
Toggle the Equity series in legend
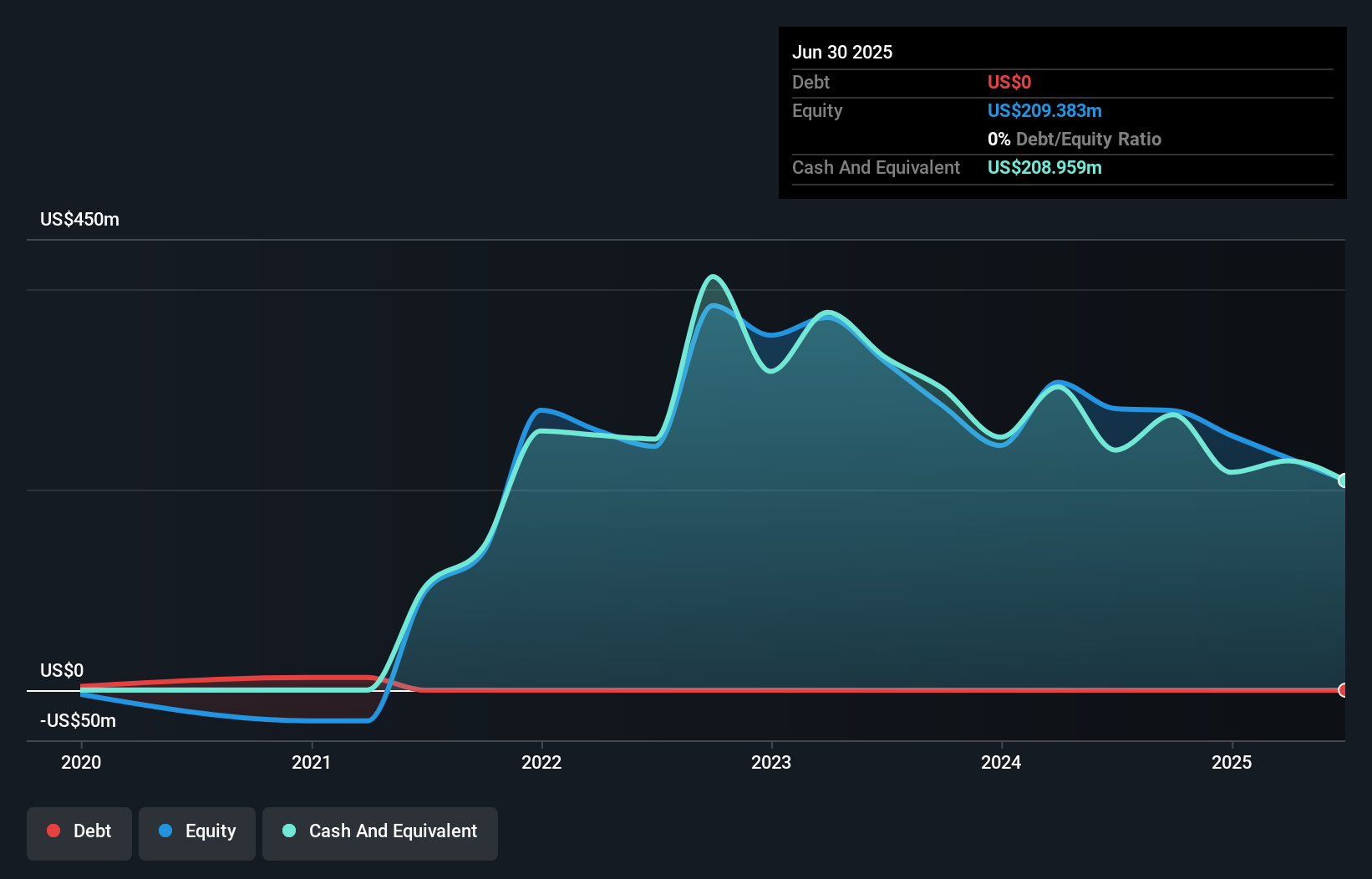[197, 832]
